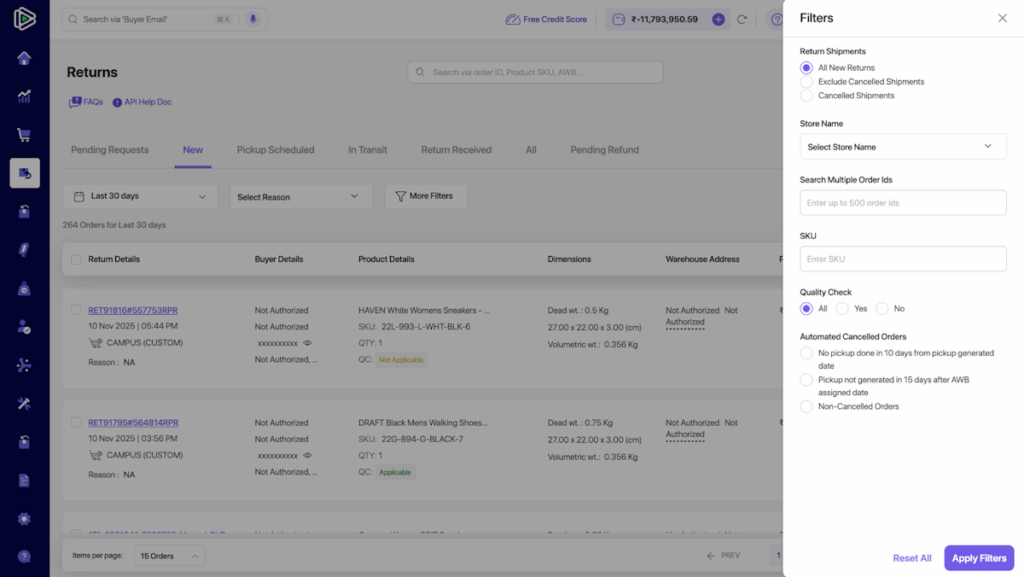Open the analytics chart icon in sidebar
This screenshot has width=1024, height=577.
[x=24, y=97]
